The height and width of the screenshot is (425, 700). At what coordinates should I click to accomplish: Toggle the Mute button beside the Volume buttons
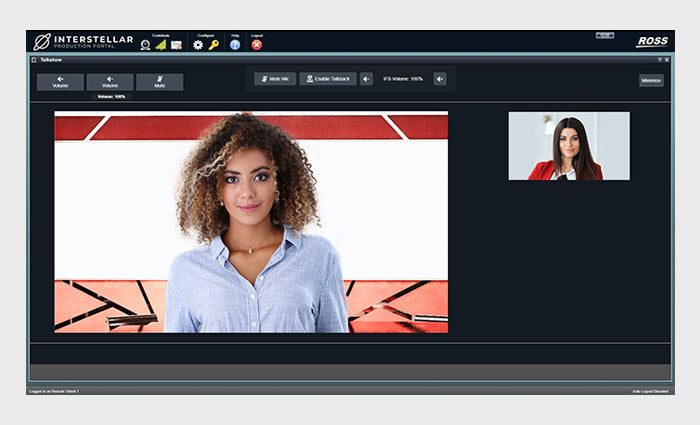pyautogui.click(x=160, y=82)
